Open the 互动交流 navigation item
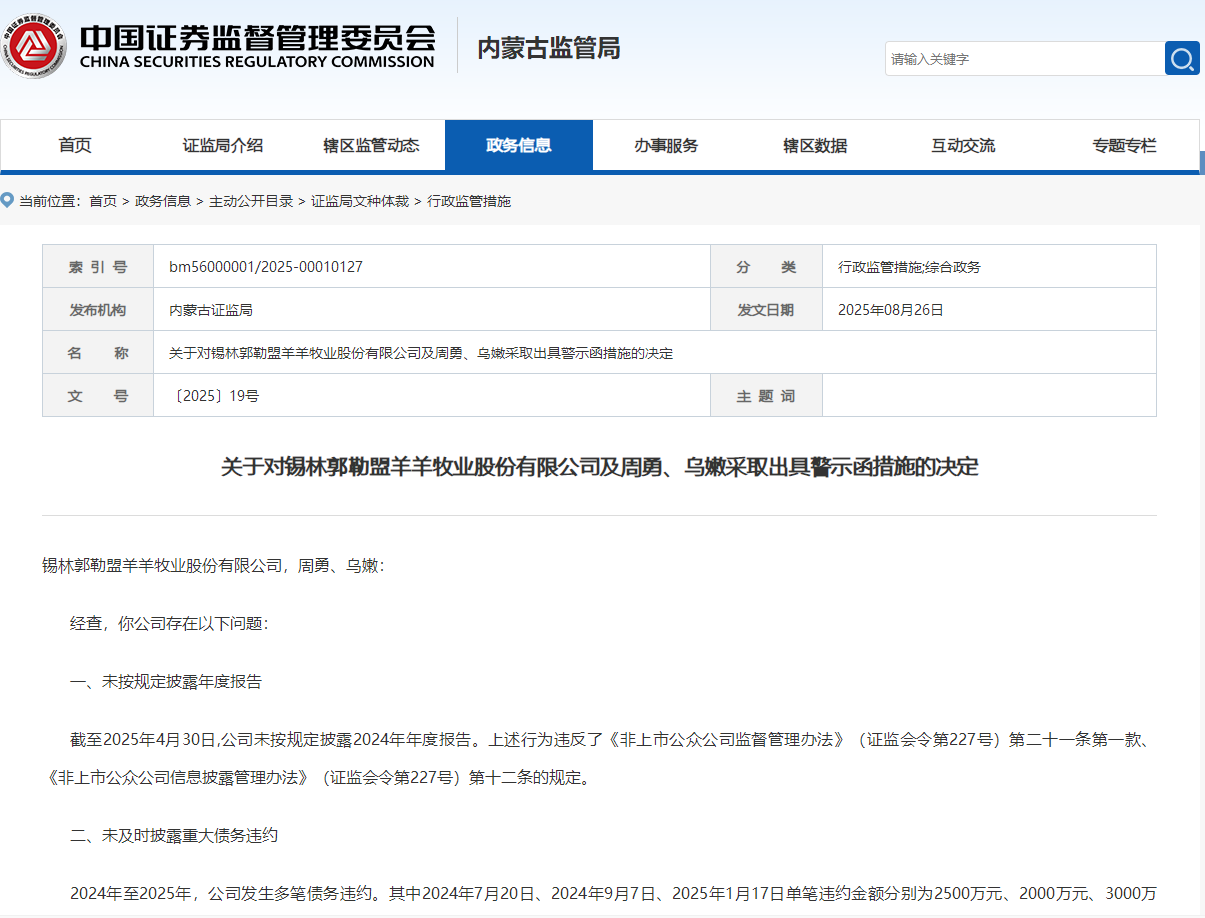Screen dimensions: 1205x918 pos(963,146)
